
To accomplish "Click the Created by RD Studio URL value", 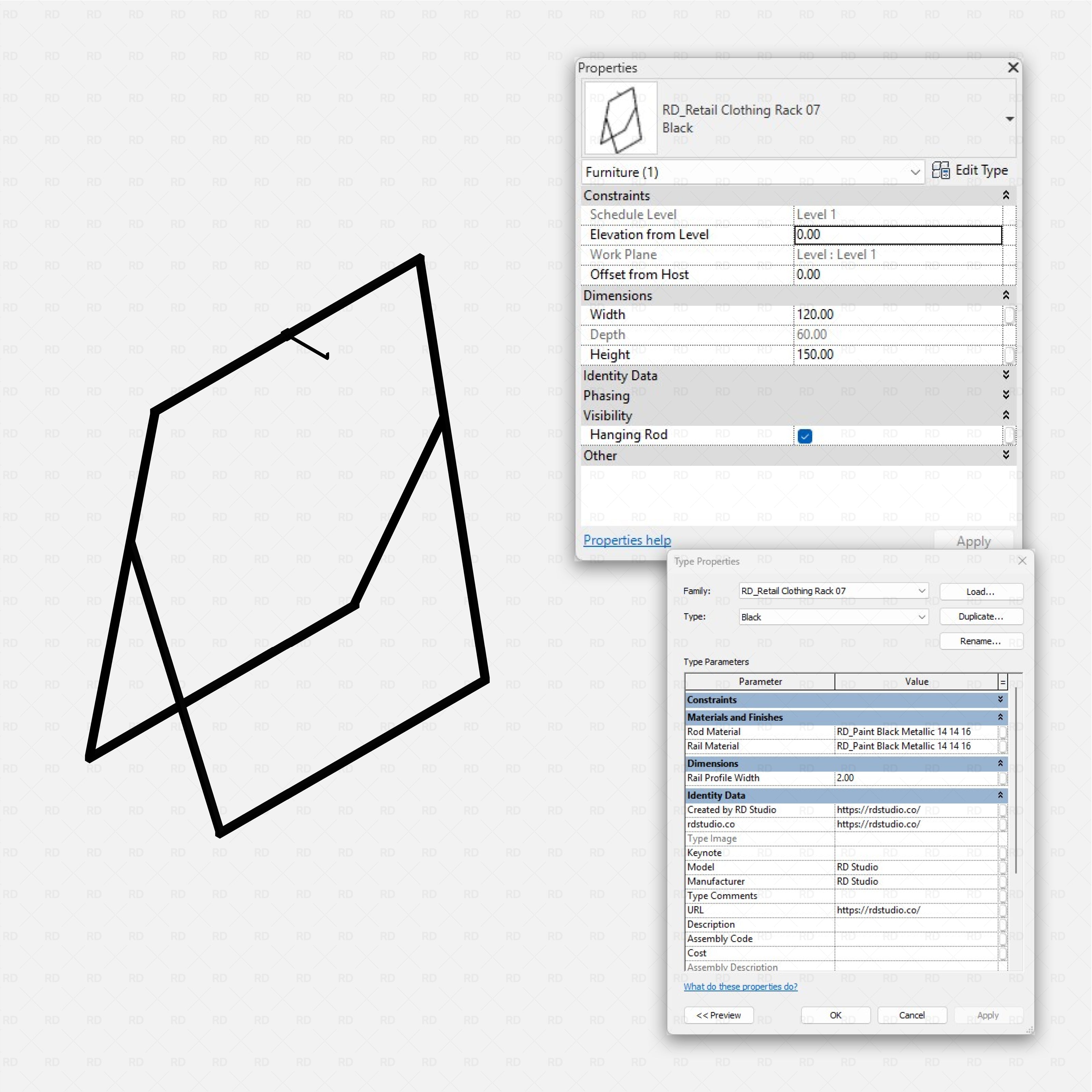I will coord(916,809).
